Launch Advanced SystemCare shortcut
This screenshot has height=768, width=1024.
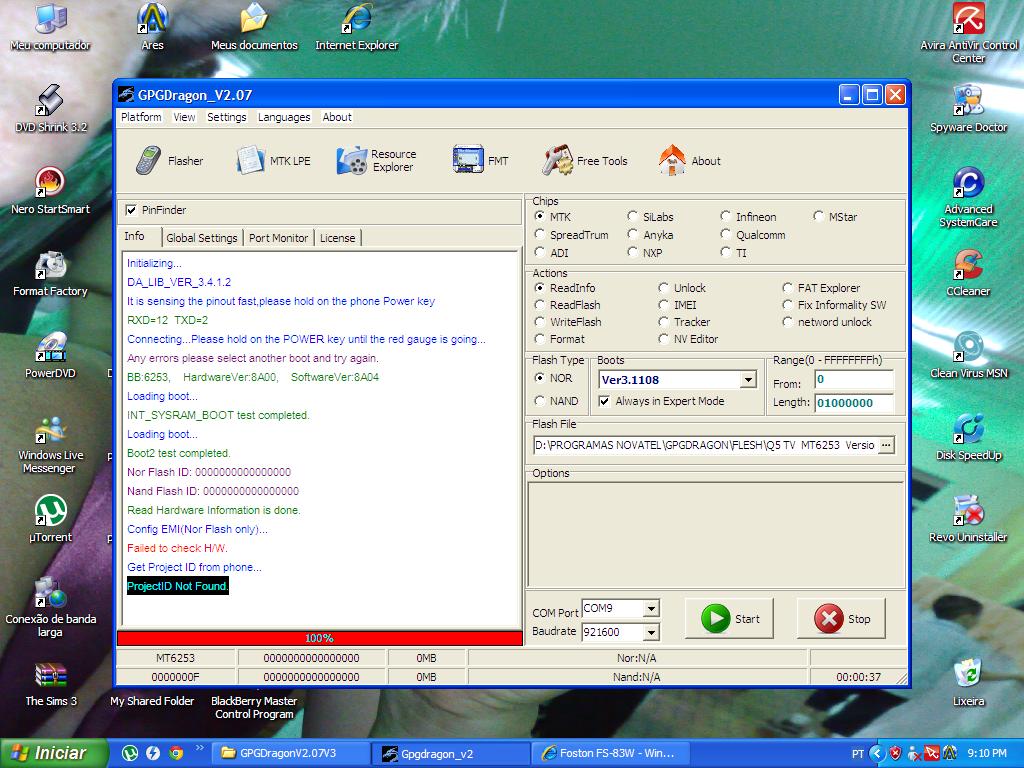(x=968, y=197)
